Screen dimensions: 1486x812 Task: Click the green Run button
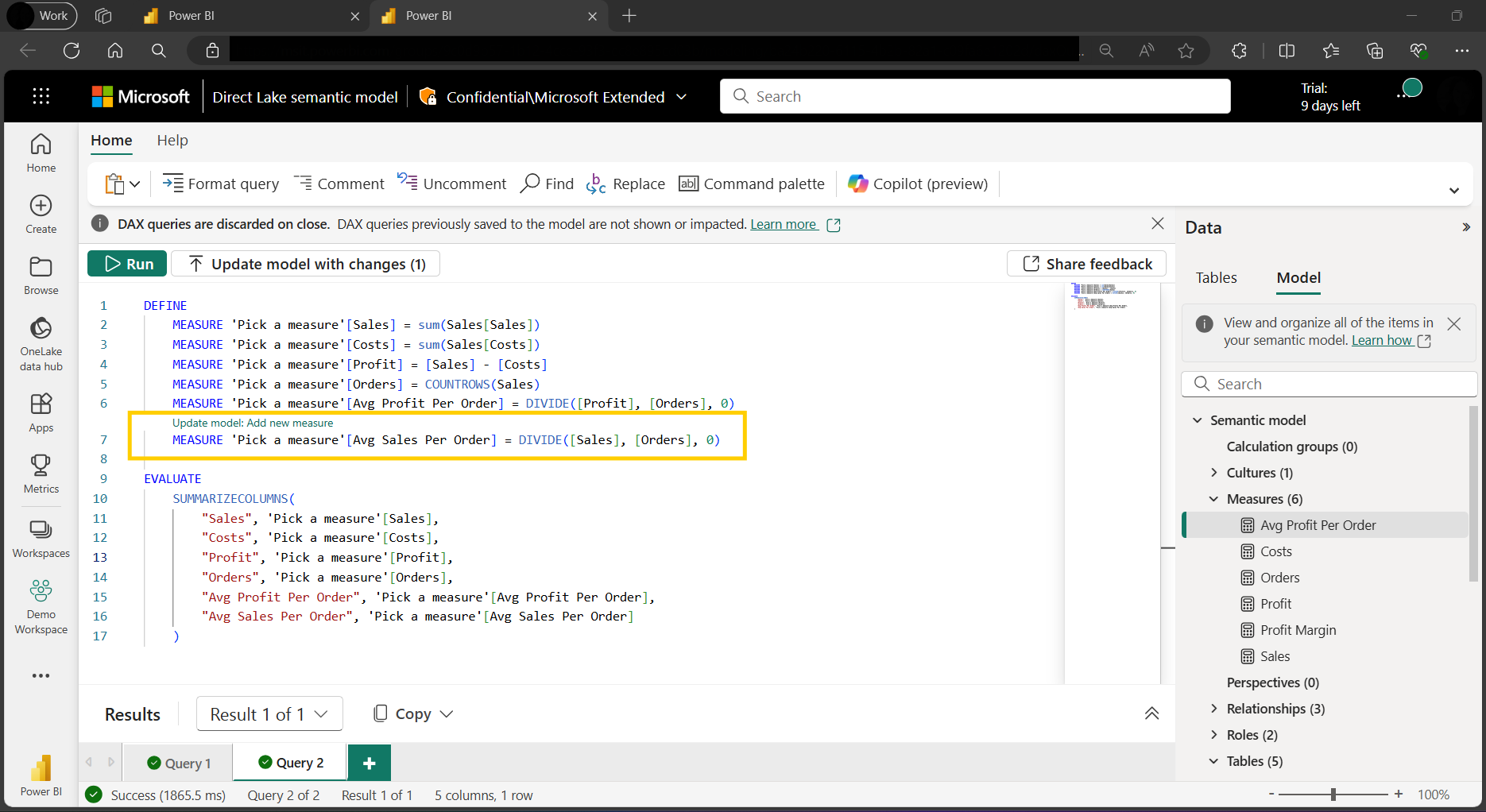point(127,264)
